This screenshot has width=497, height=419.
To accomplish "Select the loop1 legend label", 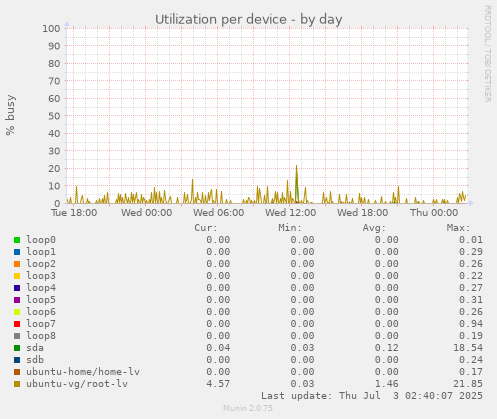I will (41, 252).
